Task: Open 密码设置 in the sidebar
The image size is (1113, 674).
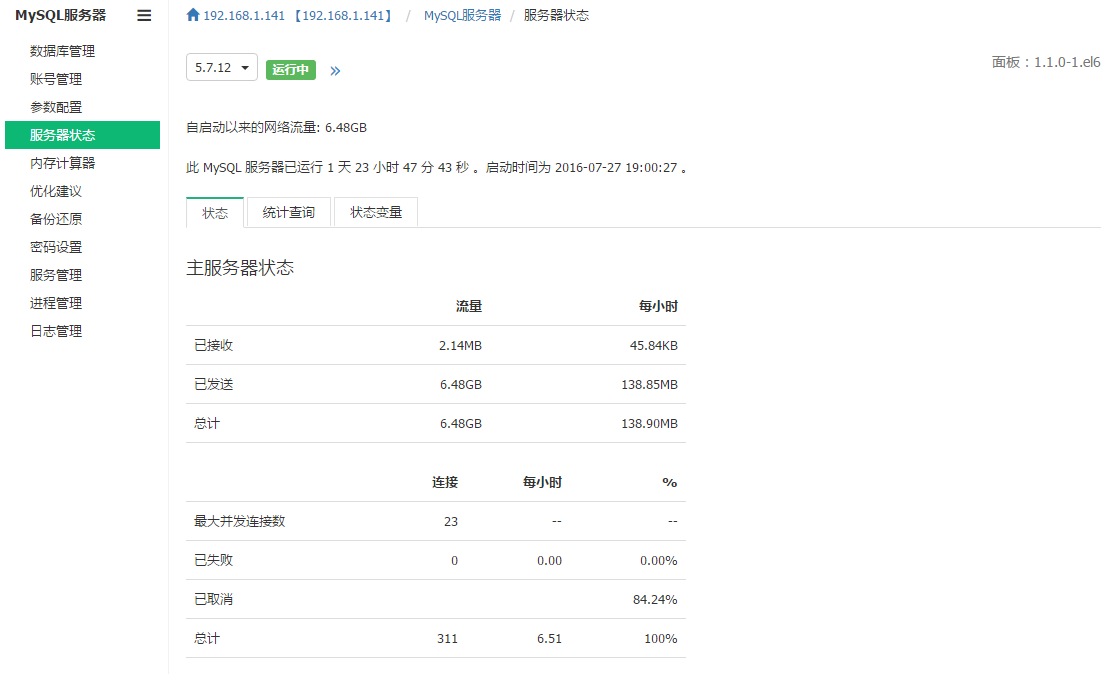Action: coord(56,247)
